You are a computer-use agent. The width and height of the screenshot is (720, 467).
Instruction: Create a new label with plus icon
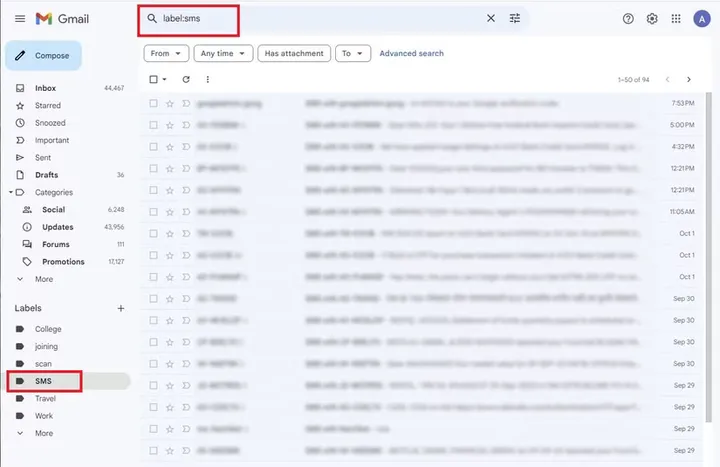[x=121, y=308]
